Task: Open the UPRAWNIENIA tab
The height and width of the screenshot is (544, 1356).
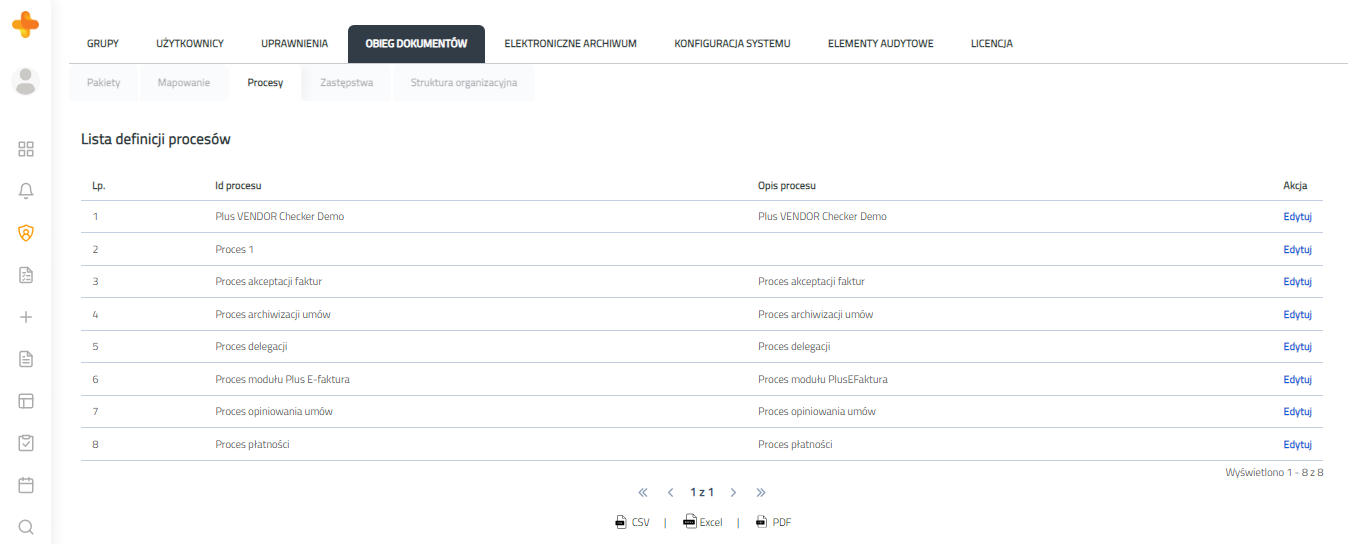Action: 294,44
